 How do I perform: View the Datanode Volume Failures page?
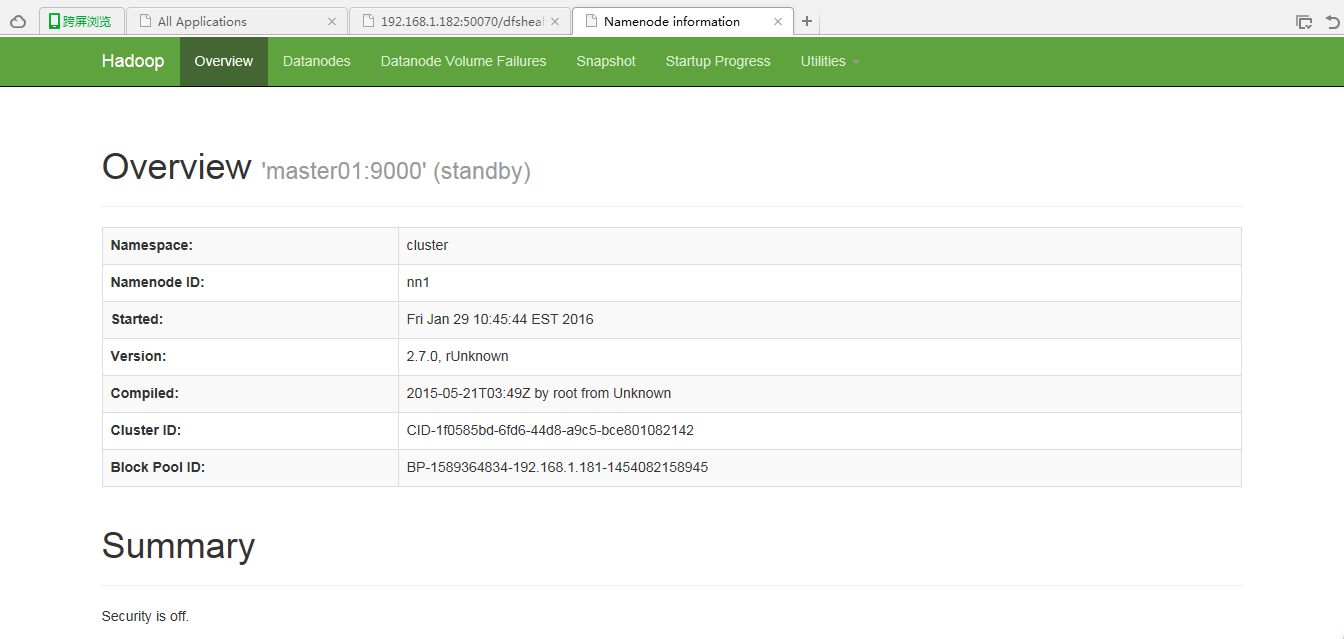pyautogui.click(x=463, y=61)
